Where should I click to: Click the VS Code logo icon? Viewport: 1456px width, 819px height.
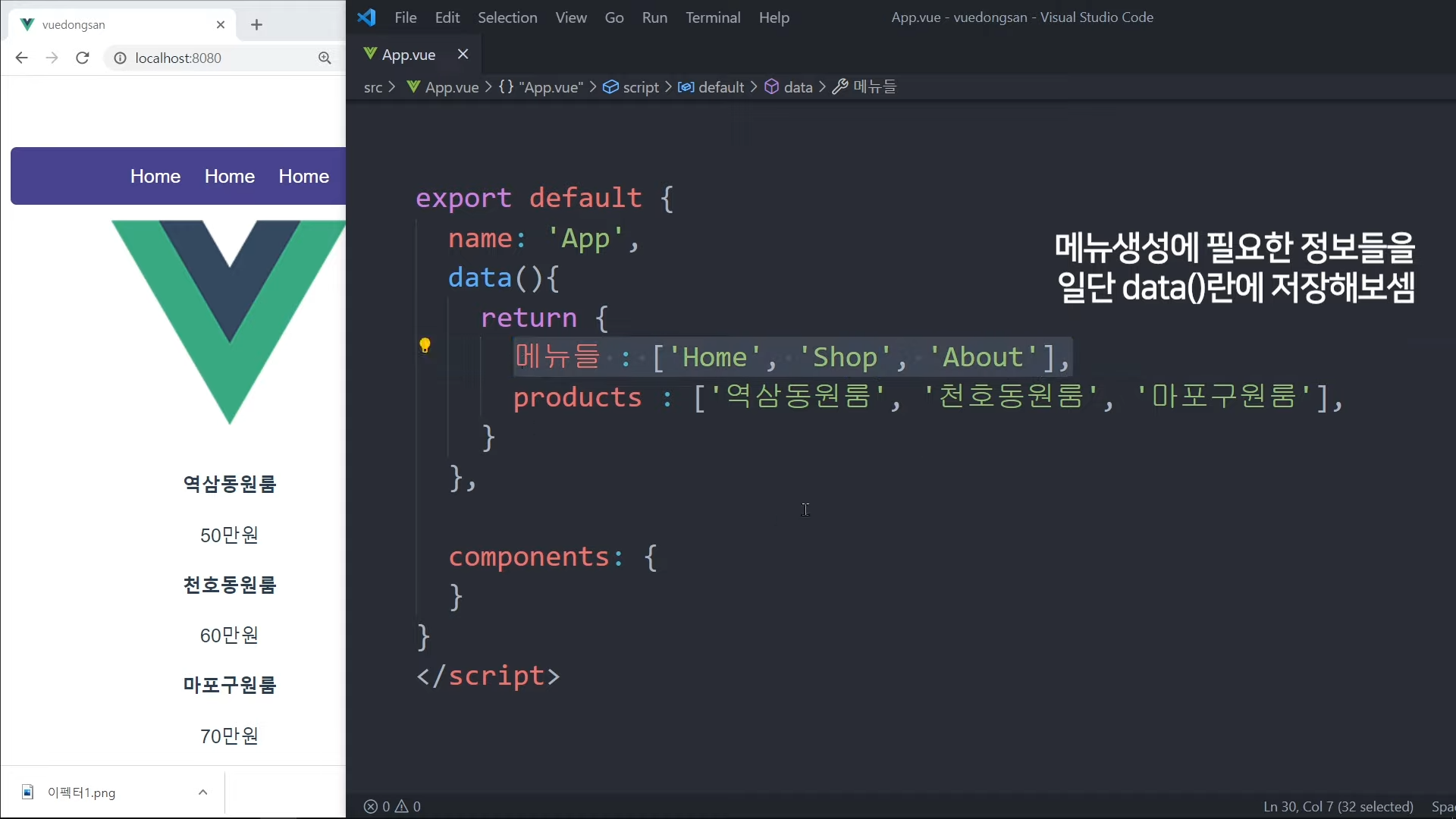[367, 17]
